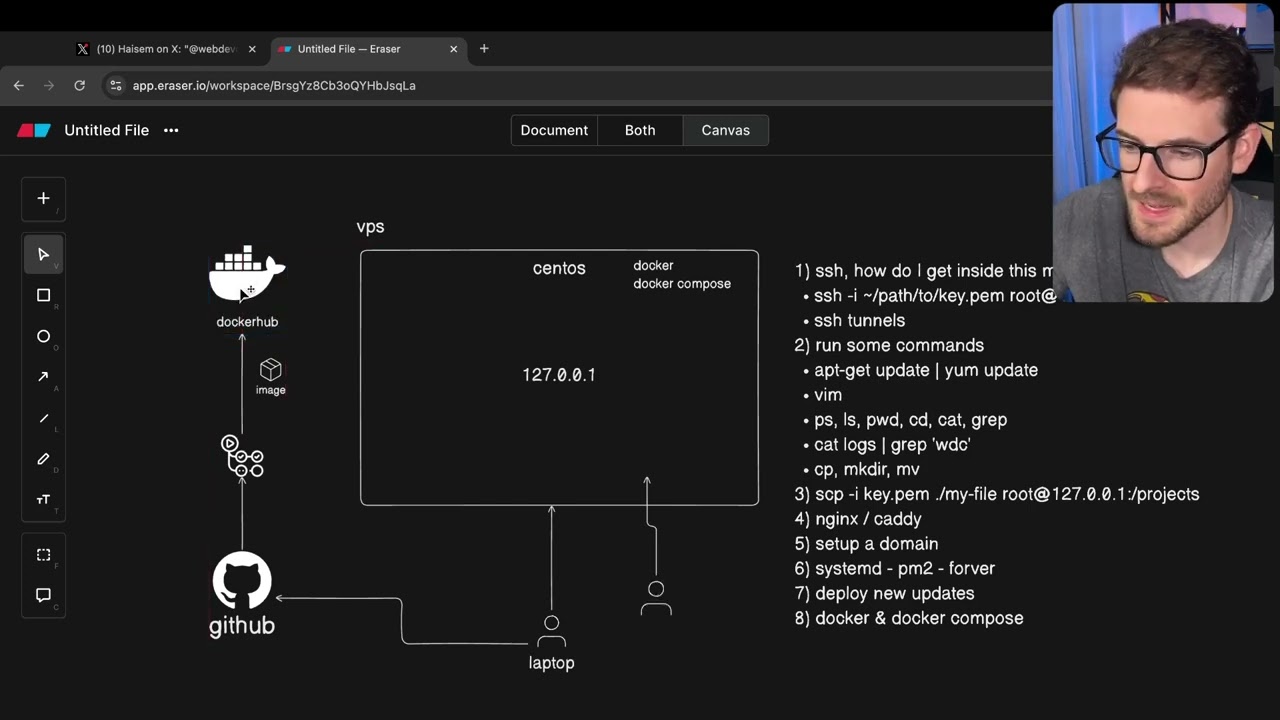Viewport: 1280px width, 720px height.
Task: Select the freehand pen tool
Action: pos(43,459)
